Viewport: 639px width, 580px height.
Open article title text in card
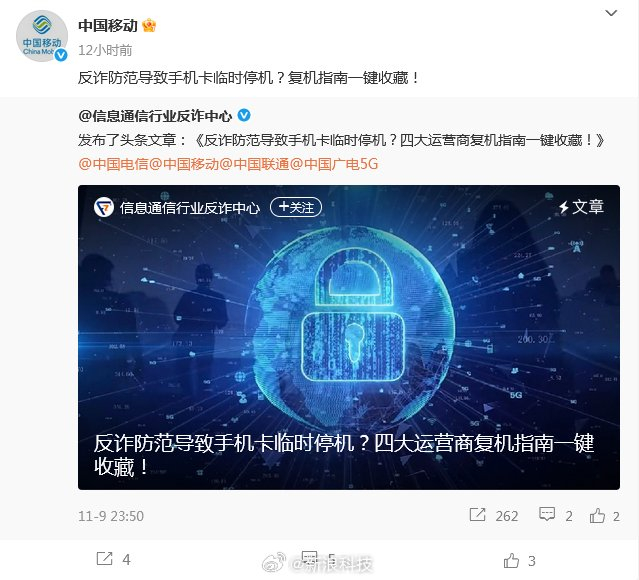tap(344, 454)
